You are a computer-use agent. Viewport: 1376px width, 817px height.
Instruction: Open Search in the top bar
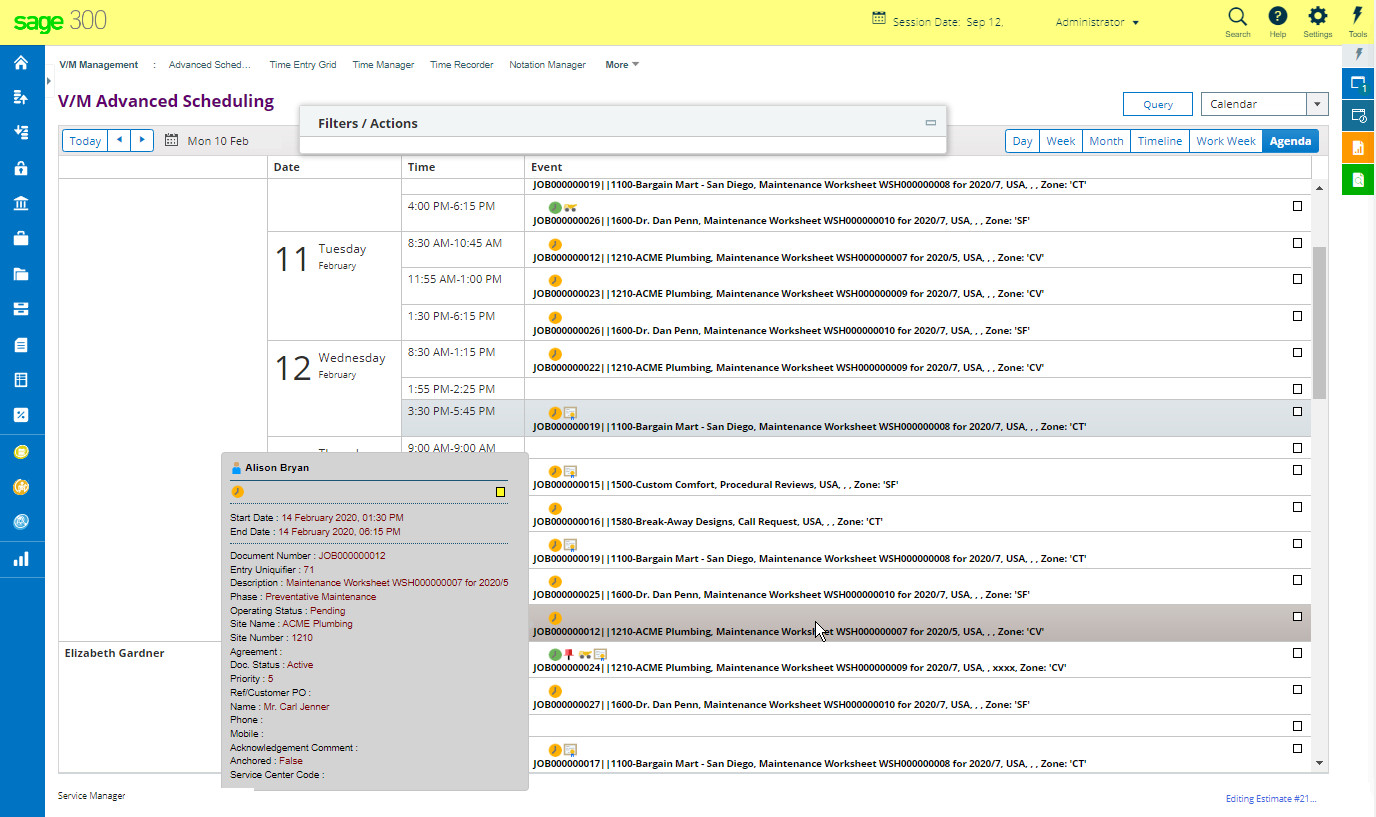point(1237,21)
